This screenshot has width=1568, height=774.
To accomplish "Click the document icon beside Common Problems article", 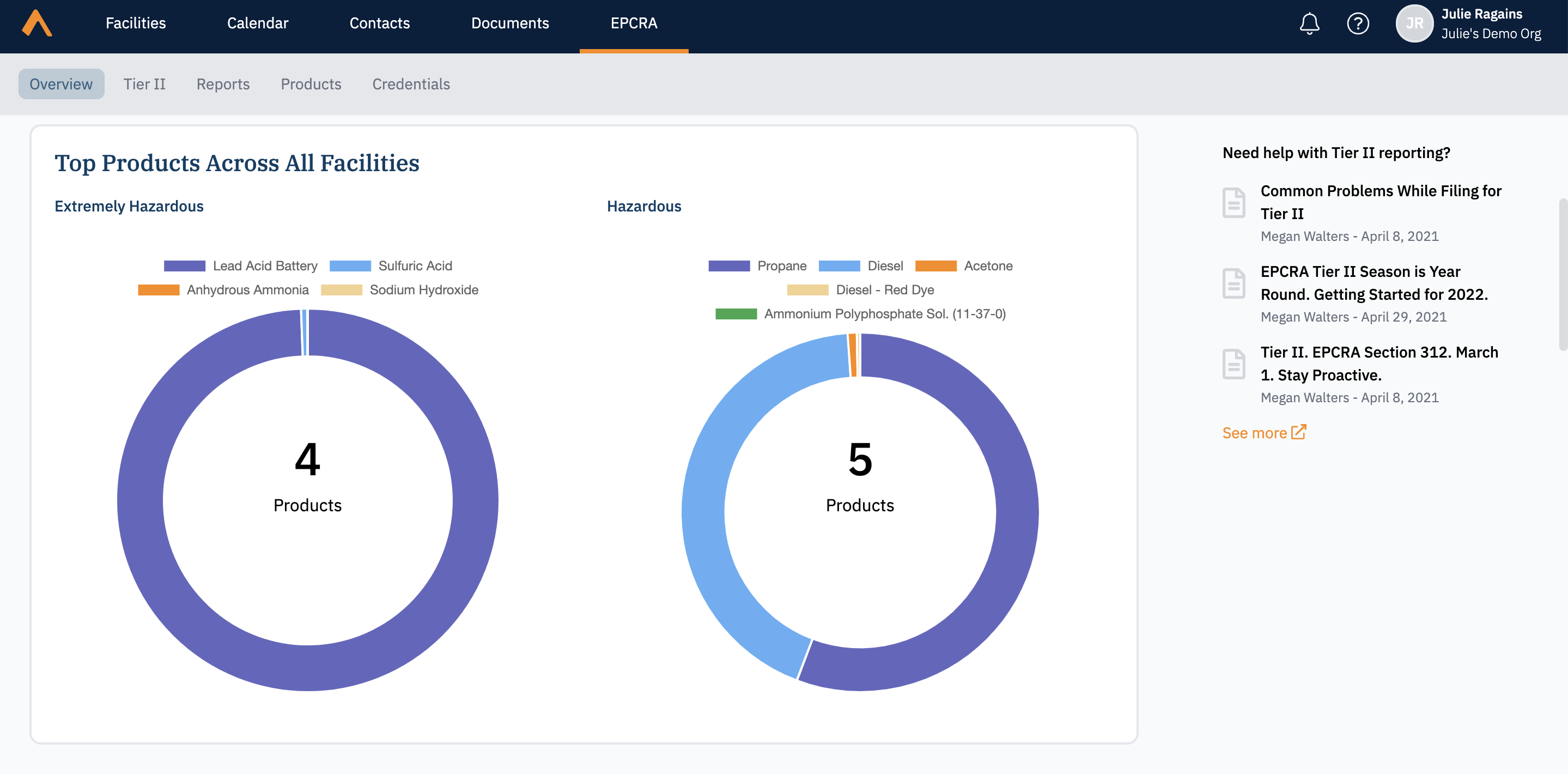I will coord(1233,203).
